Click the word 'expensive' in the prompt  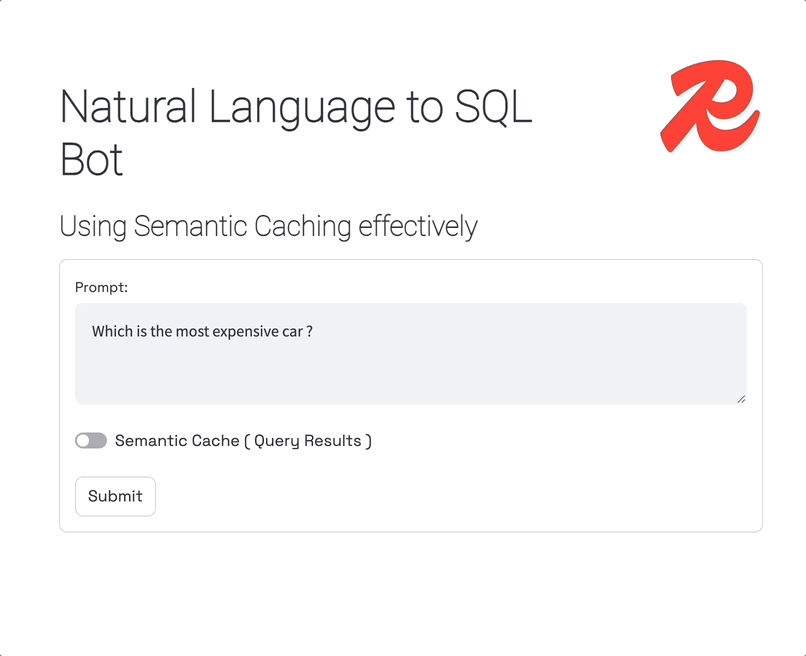pyautogui.click(x=236, y=331)
